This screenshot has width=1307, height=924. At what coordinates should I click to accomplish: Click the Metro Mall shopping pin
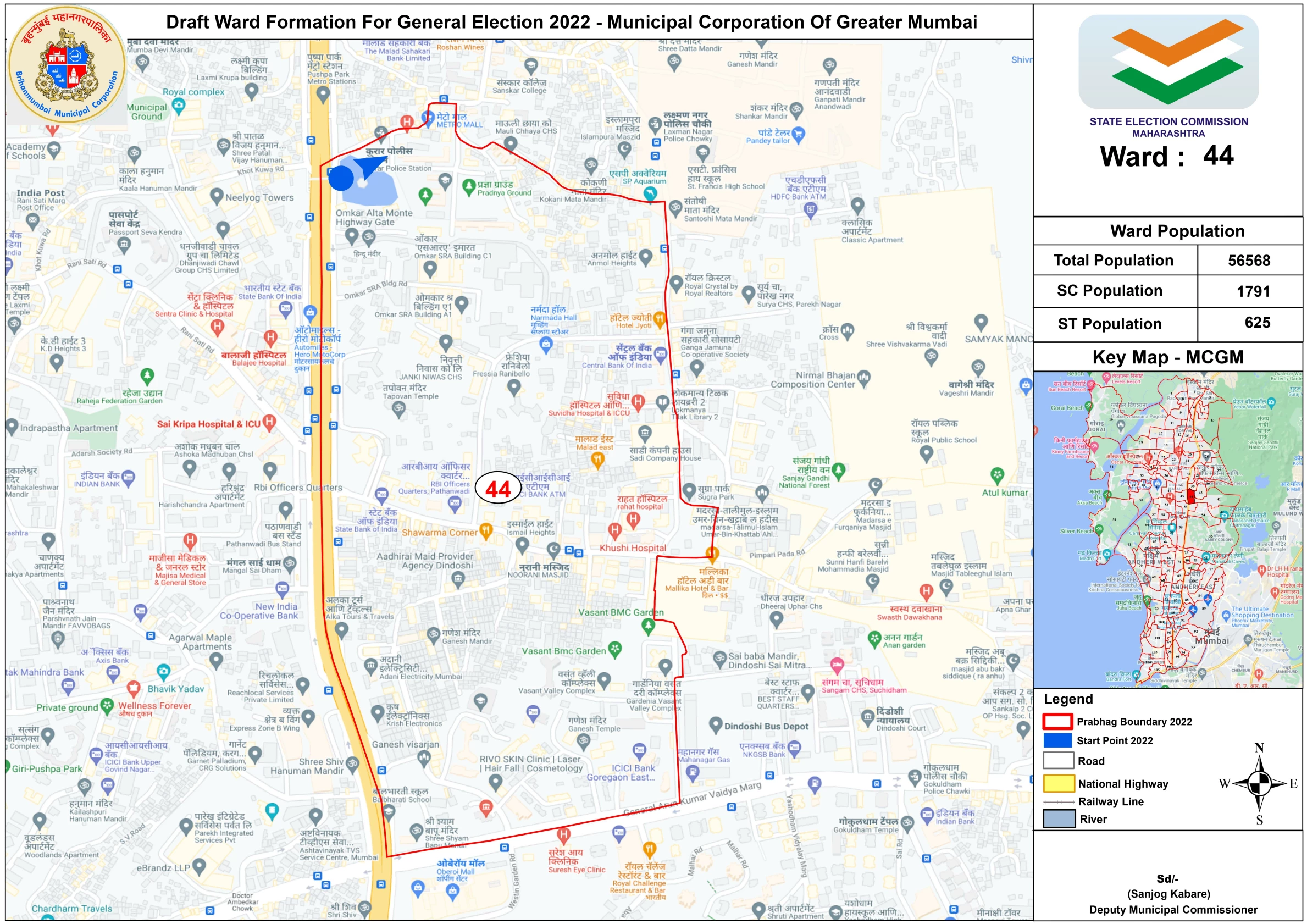pyautogui.click(x=428, y=118)
